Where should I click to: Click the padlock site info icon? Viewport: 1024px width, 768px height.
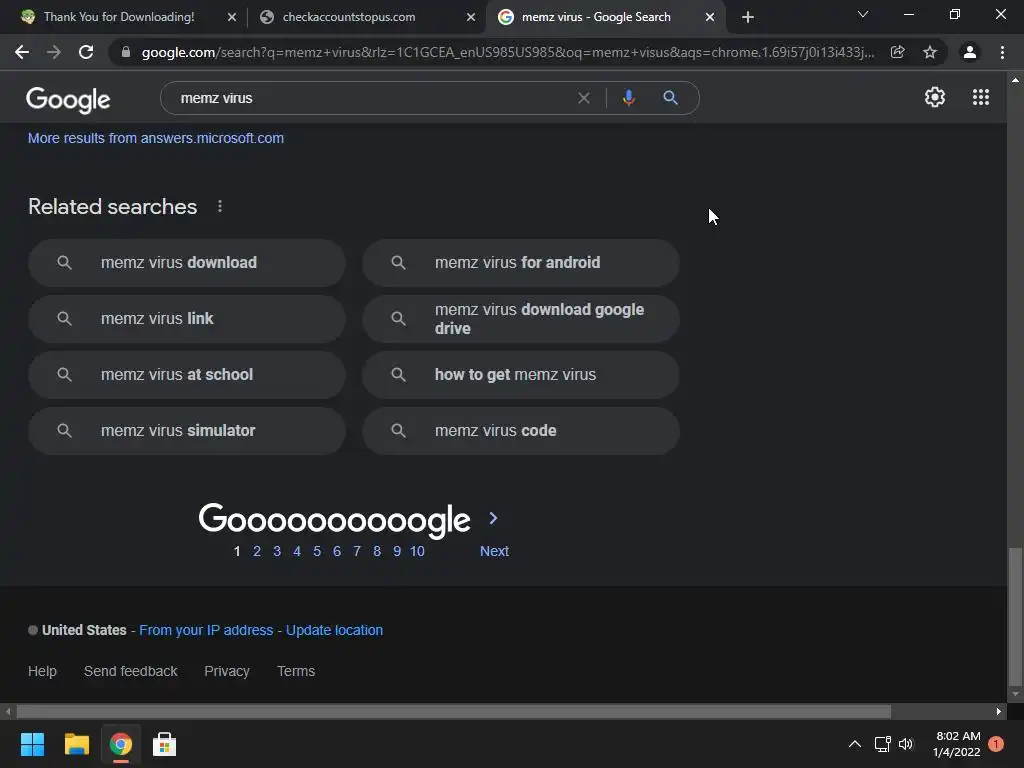(126, 52)
